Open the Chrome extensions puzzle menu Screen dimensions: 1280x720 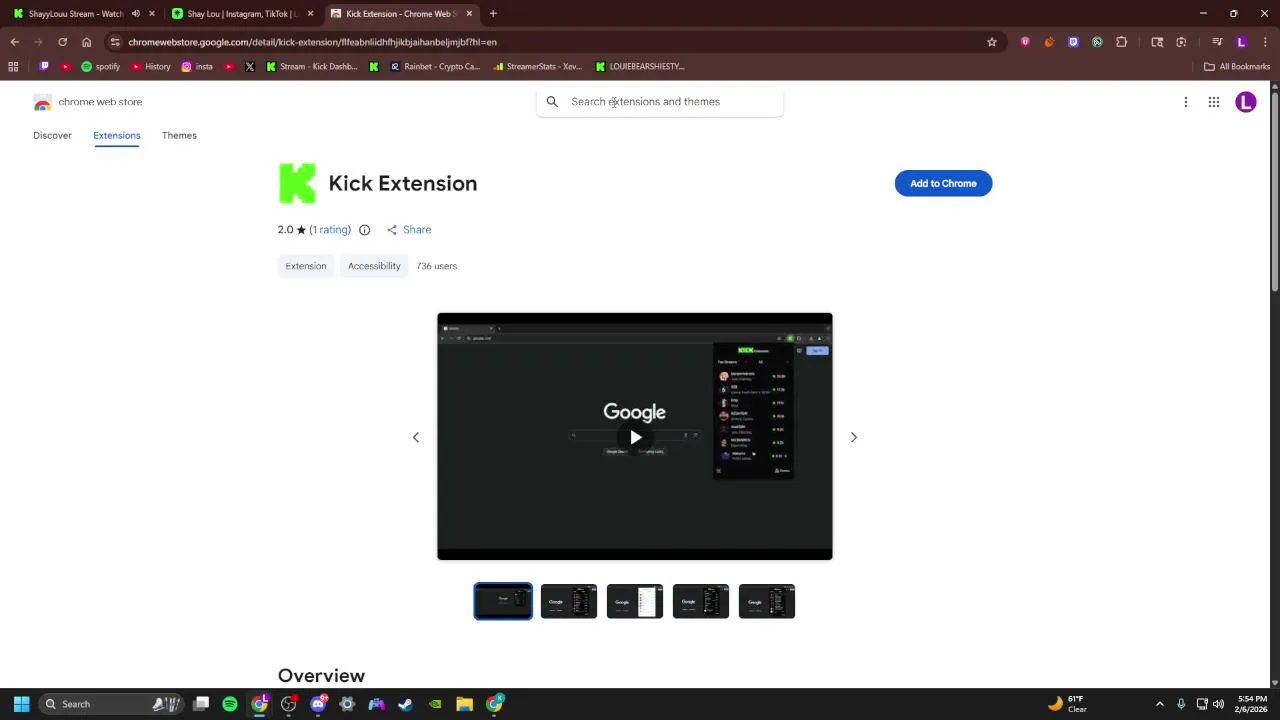point(1121,42)
